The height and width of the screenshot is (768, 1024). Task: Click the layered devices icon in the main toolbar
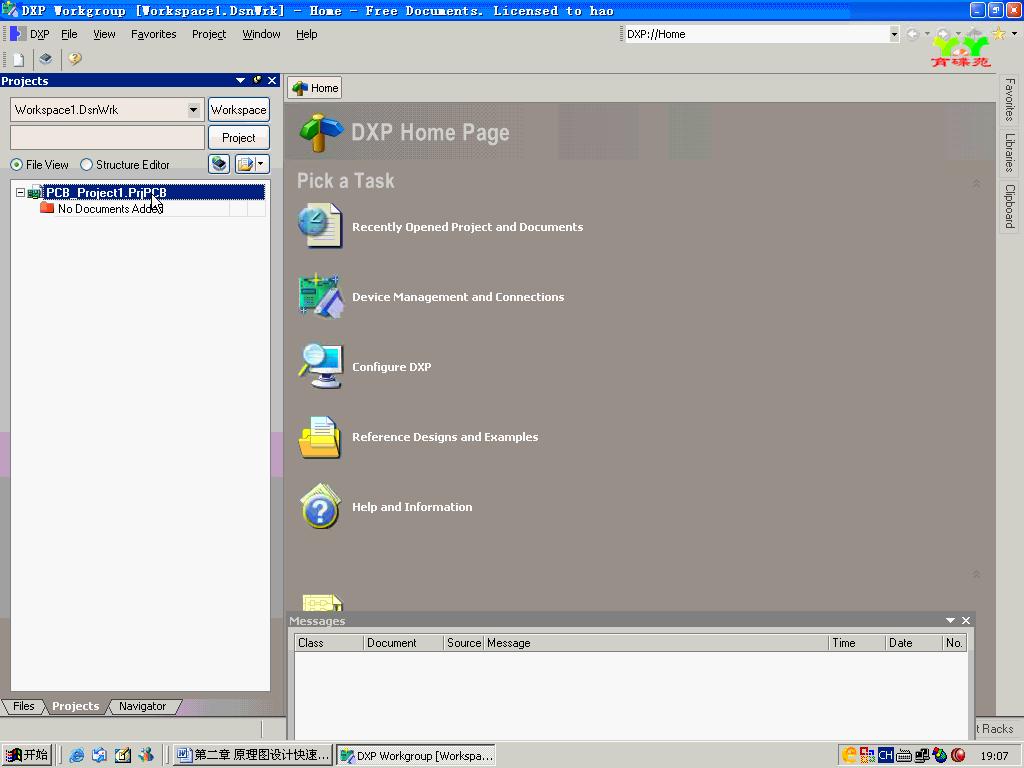coord(45,59)
